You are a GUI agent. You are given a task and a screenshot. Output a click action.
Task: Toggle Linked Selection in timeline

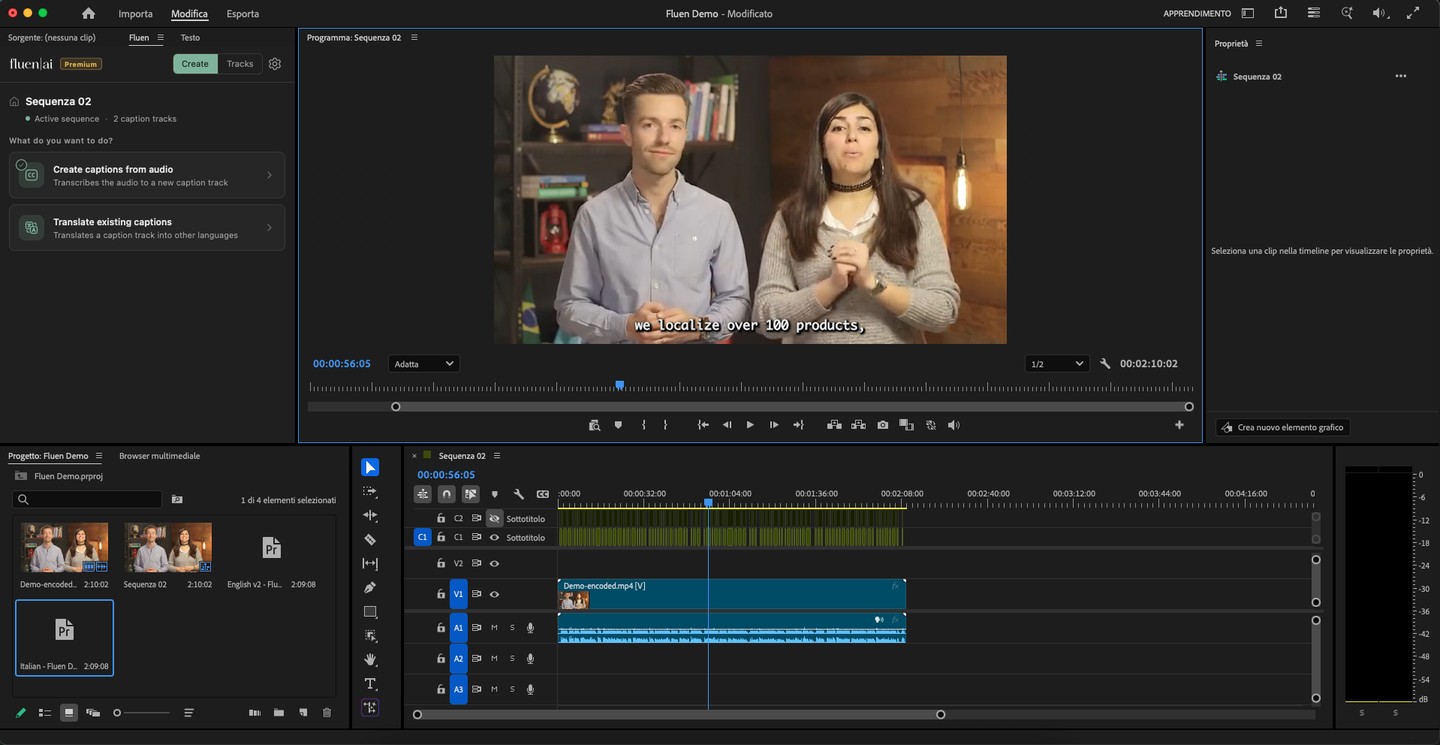(470, 494)
